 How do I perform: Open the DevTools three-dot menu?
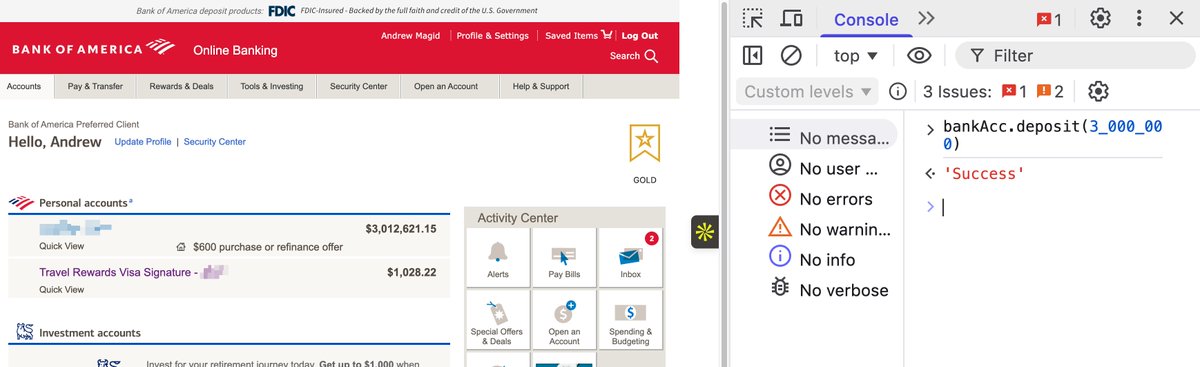(1139, 18)
